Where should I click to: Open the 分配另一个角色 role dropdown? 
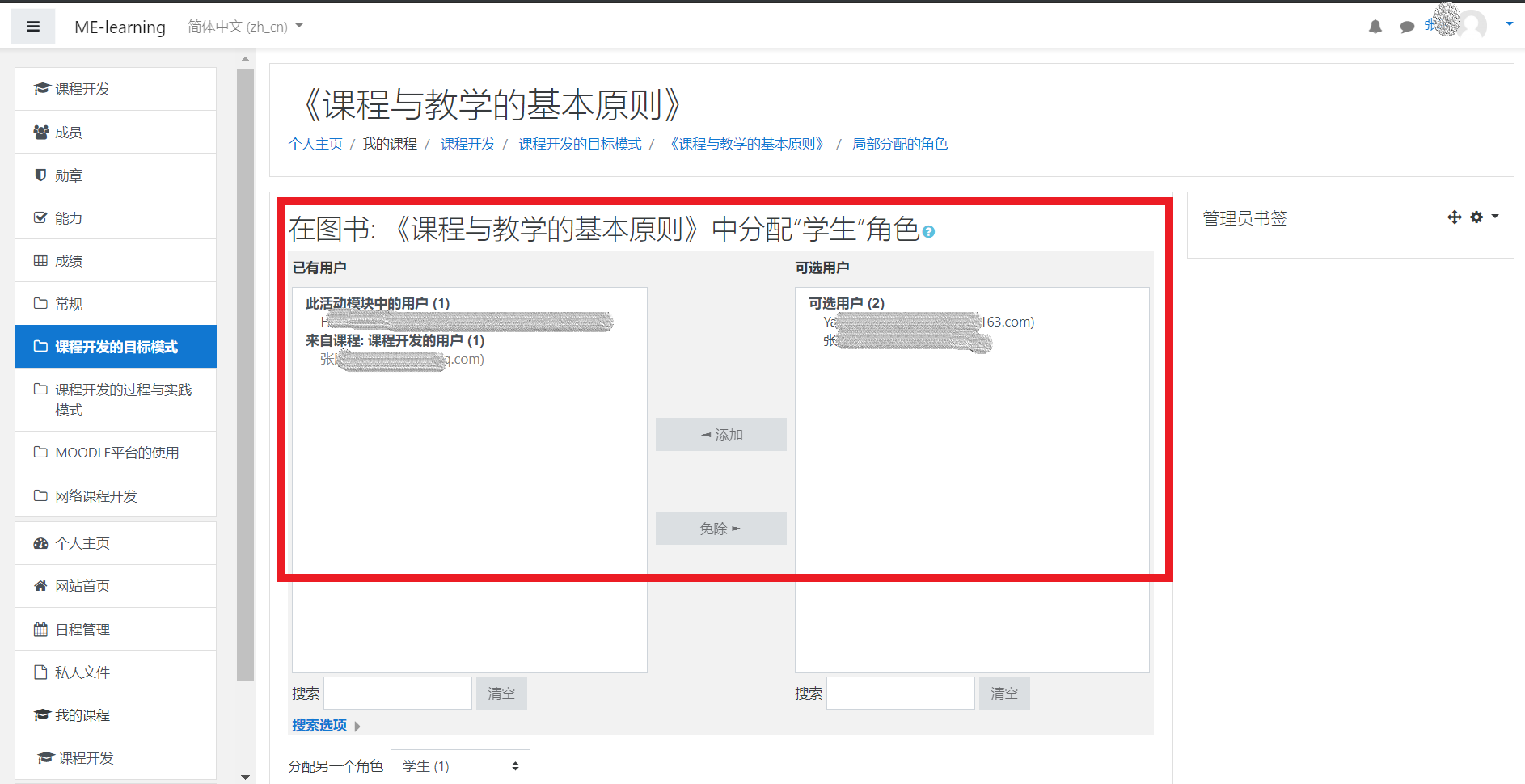(458, 765)
